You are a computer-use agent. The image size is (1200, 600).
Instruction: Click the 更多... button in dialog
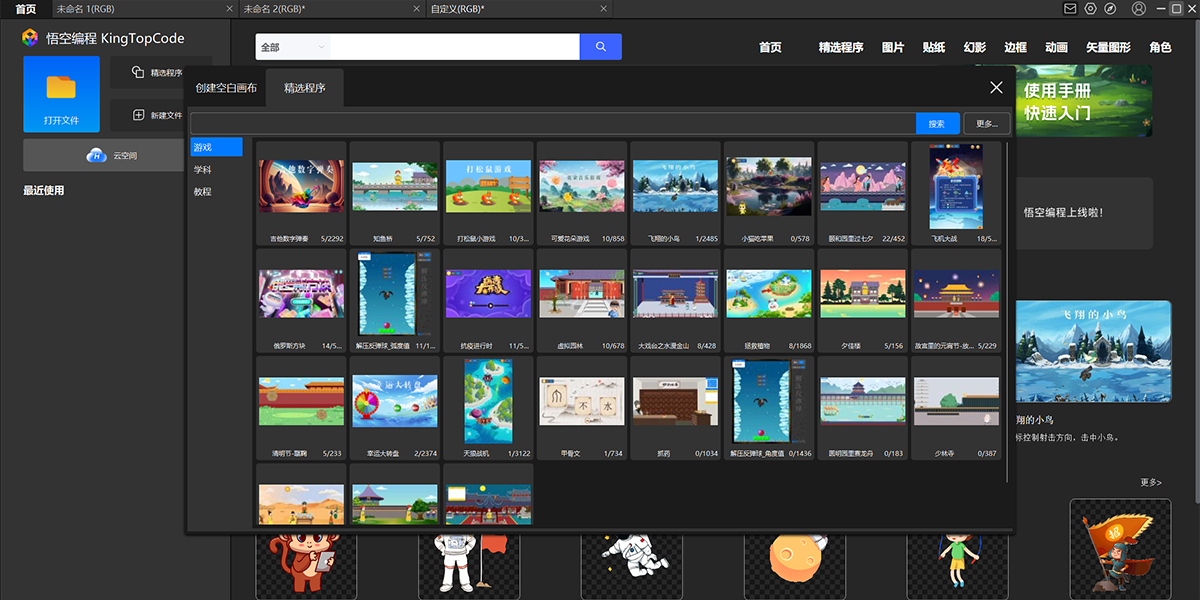pyautogui.click(x=987, y=123)
